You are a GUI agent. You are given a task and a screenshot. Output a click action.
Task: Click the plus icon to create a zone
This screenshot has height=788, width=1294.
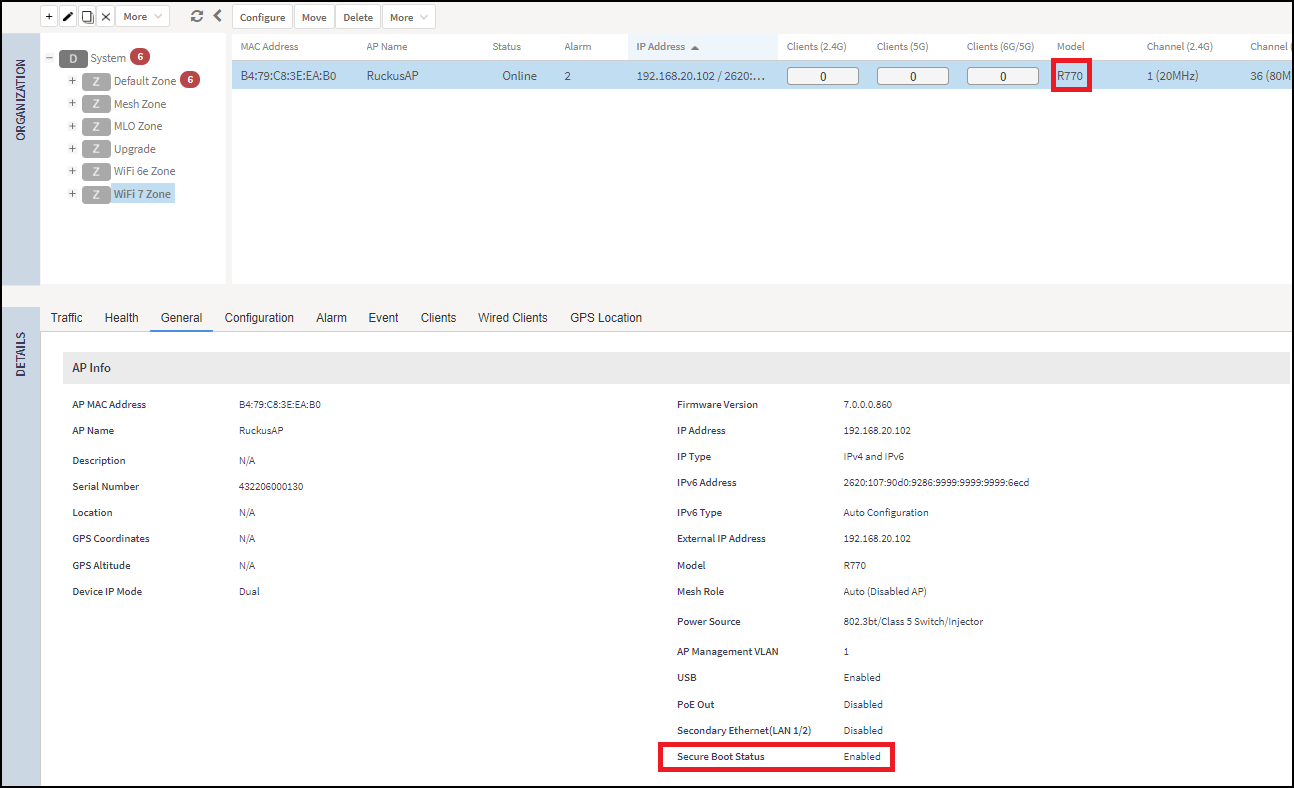(x=49, y=17)
